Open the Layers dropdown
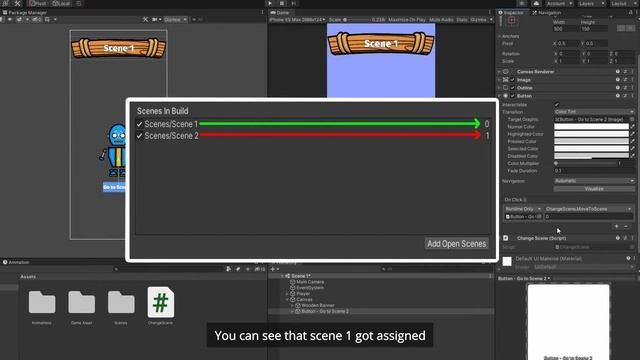 [591, 3]
